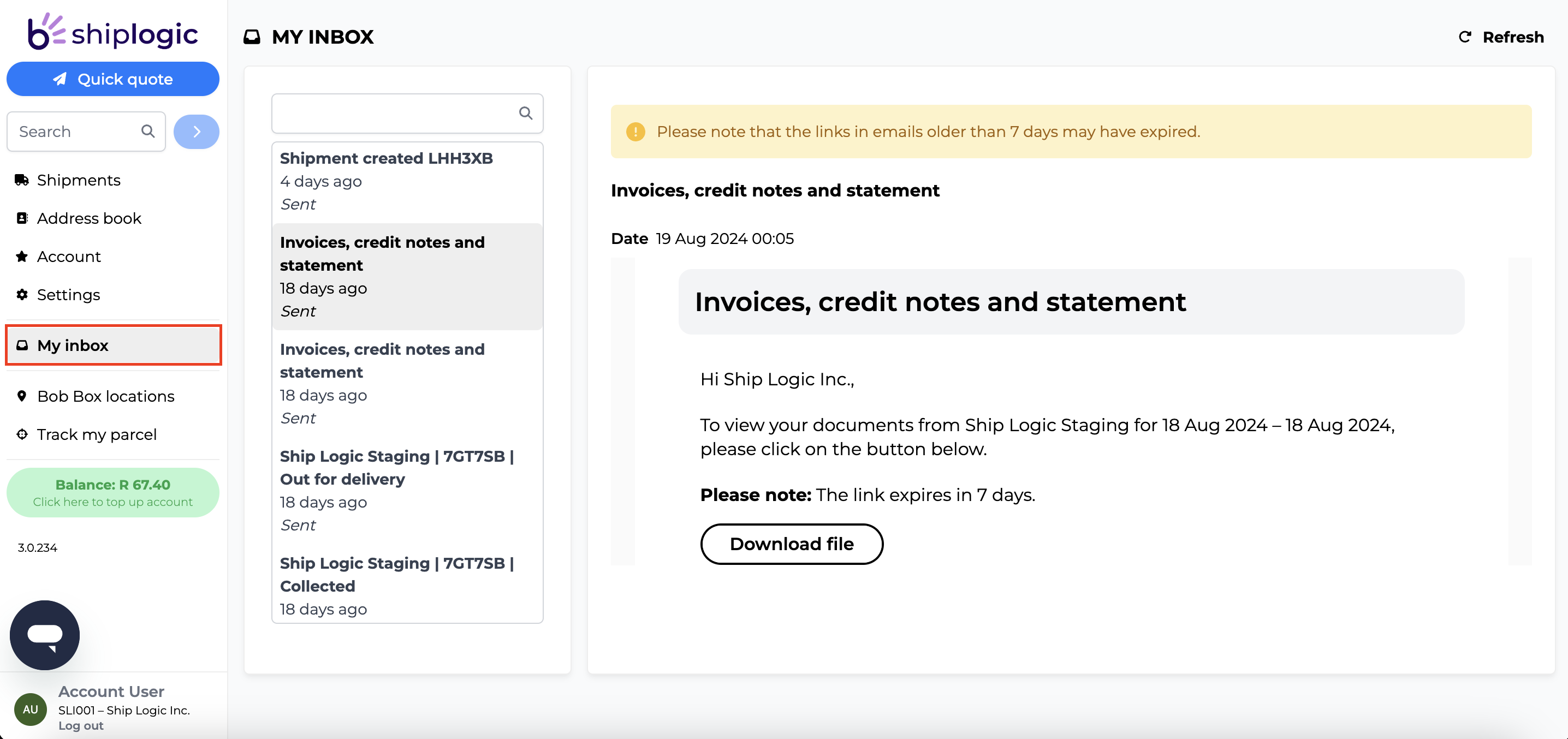The width and height of the screenshot is (1568, 739).
Task: Select My inbox in the sidebar
Action: click(x=113, y=345)
